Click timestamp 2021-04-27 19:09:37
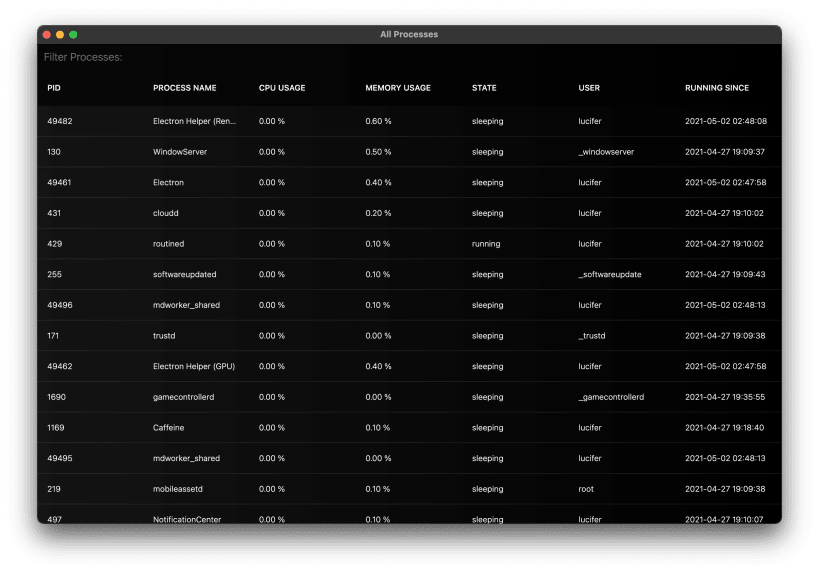819x573 pixels. coord(724,152)
